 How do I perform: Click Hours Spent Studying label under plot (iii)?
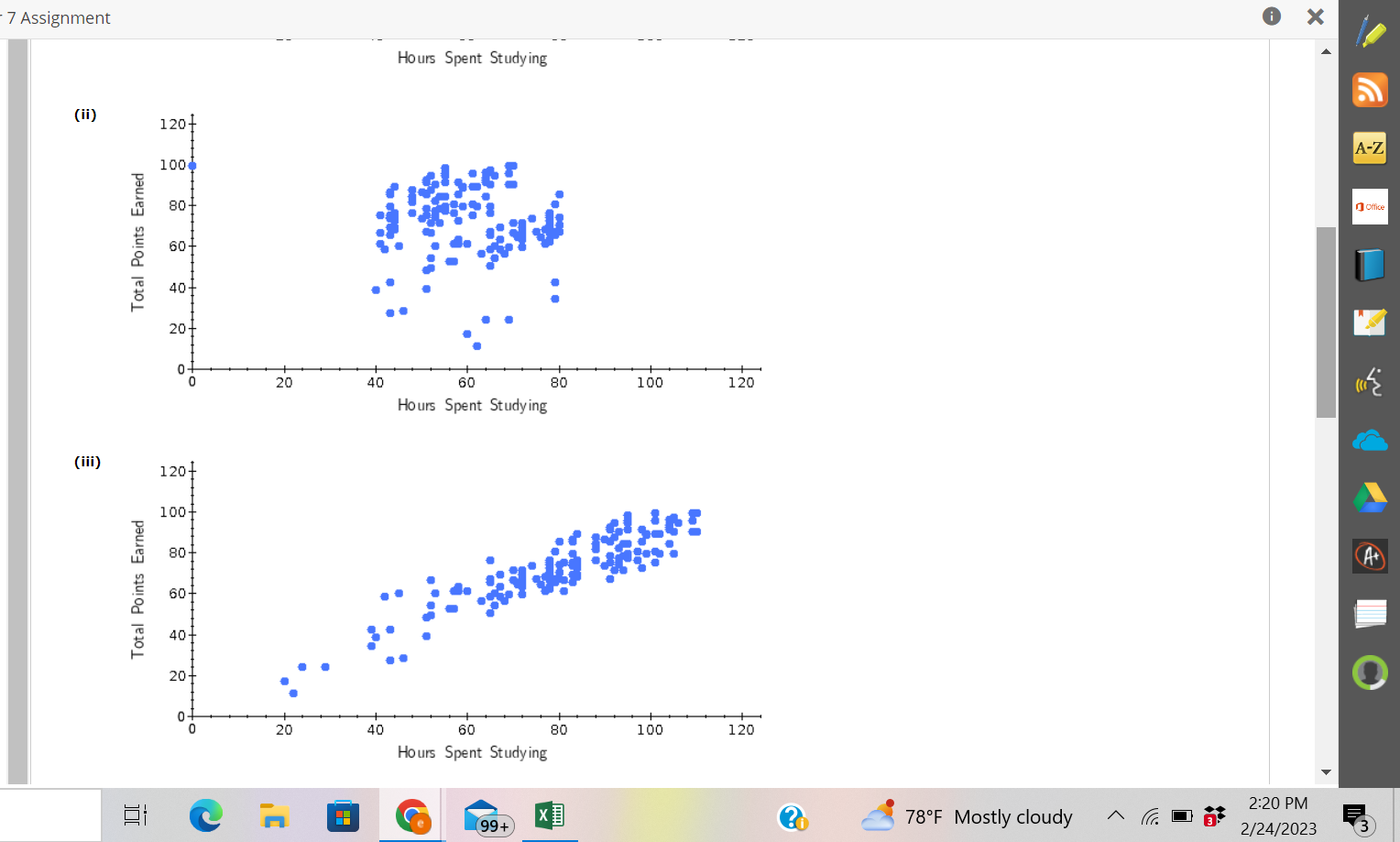coord(472,752)
